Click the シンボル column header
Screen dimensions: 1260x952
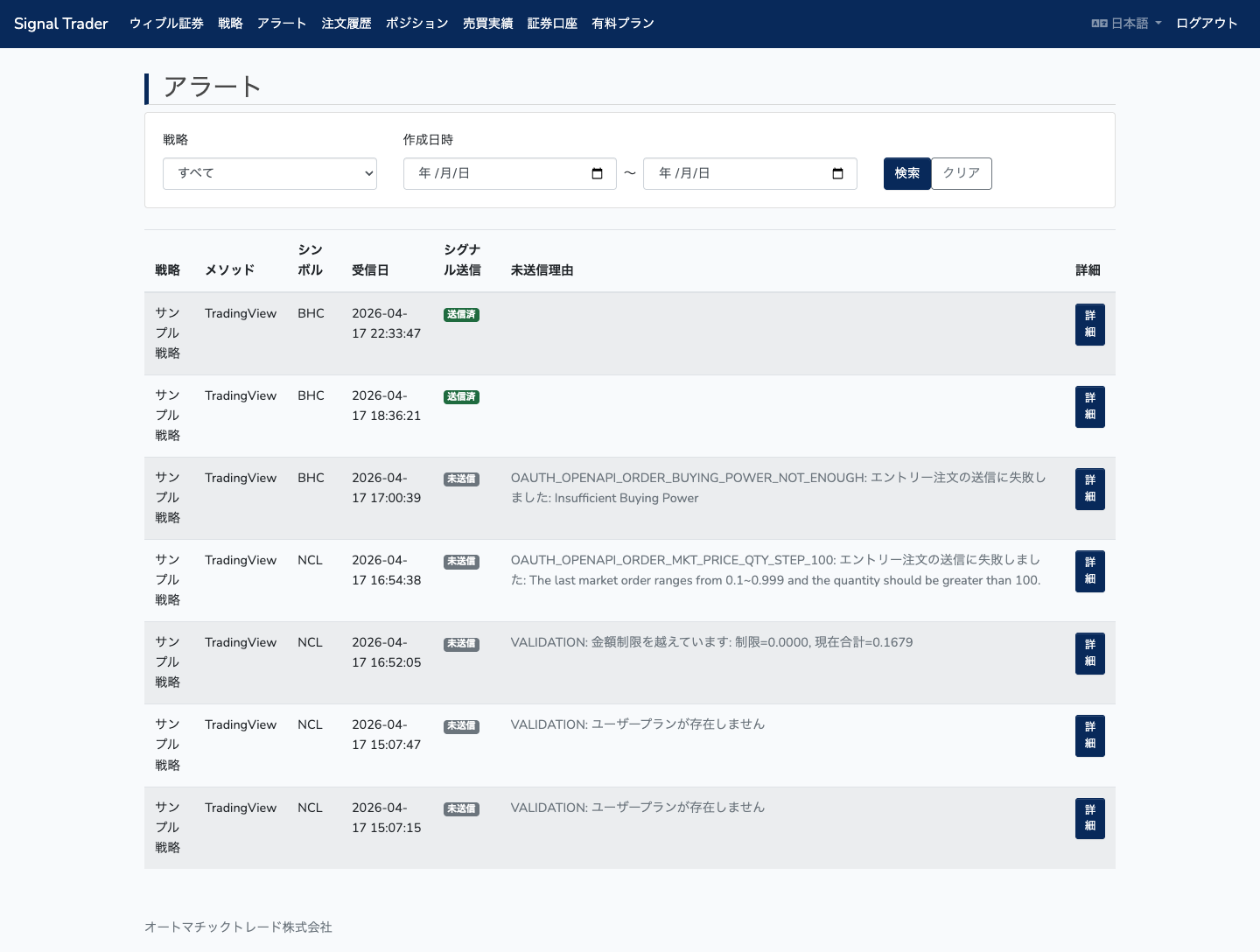pos(310,260)
